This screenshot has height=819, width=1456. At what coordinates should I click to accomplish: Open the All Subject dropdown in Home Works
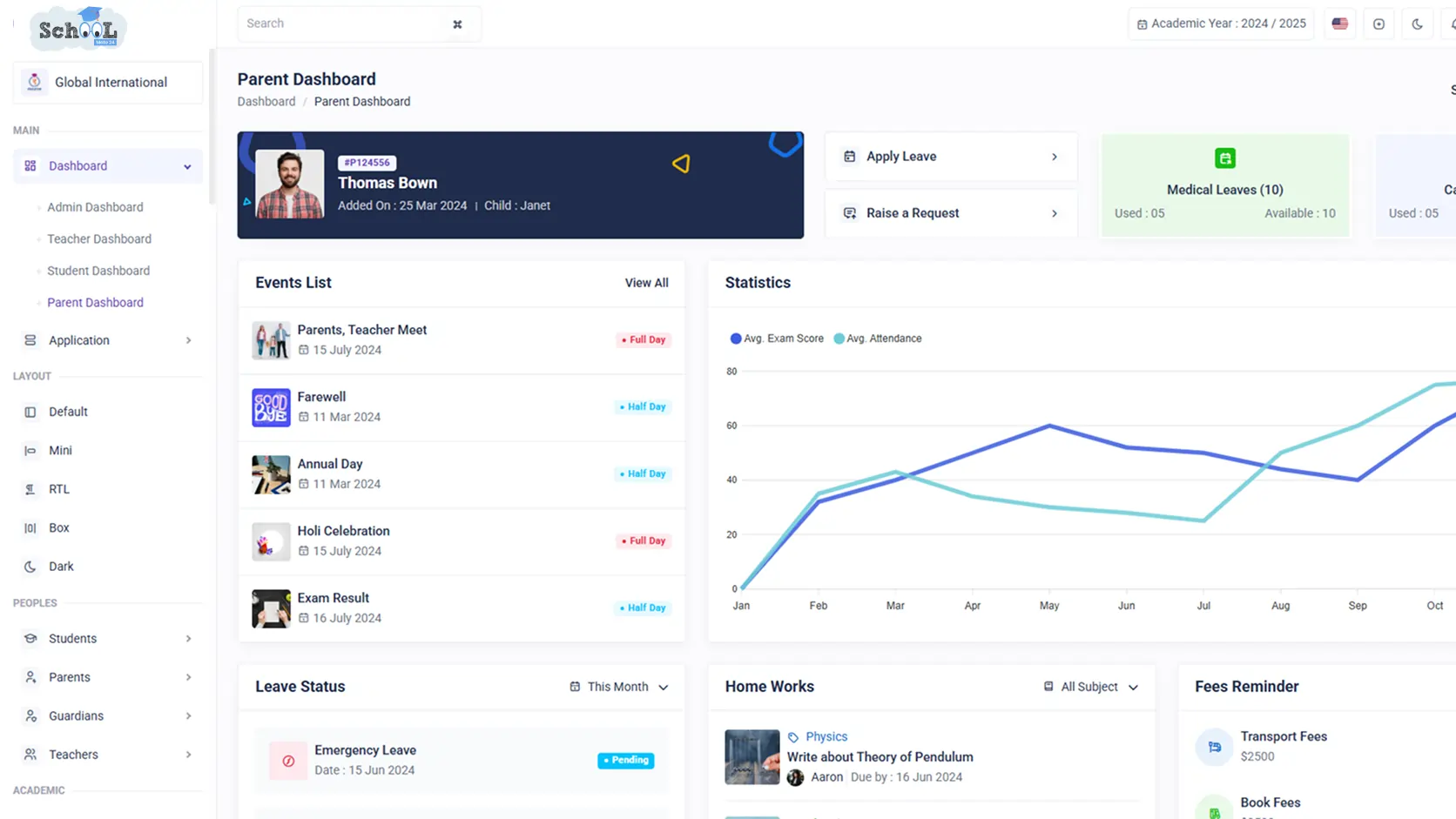click(x=1092, y=687)
